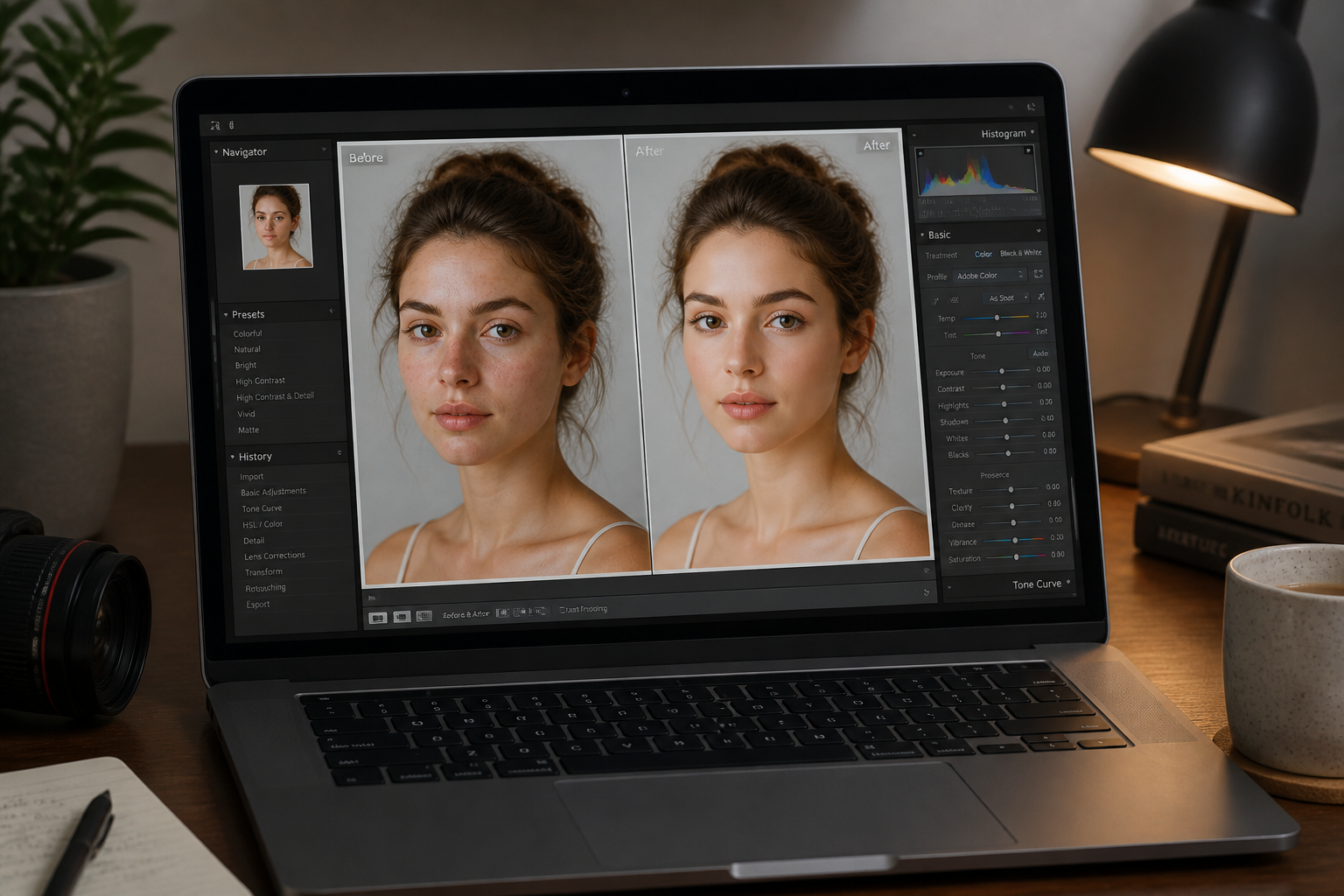The height and width of the screenshot is (896, 1344).
Task: Click the Temp slider handle
Action: [997, 318]
